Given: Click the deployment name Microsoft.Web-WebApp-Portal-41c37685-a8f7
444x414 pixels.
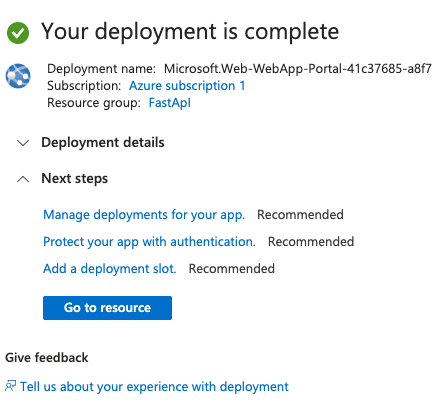Looking at the screenshot, I should coord(298,69).
